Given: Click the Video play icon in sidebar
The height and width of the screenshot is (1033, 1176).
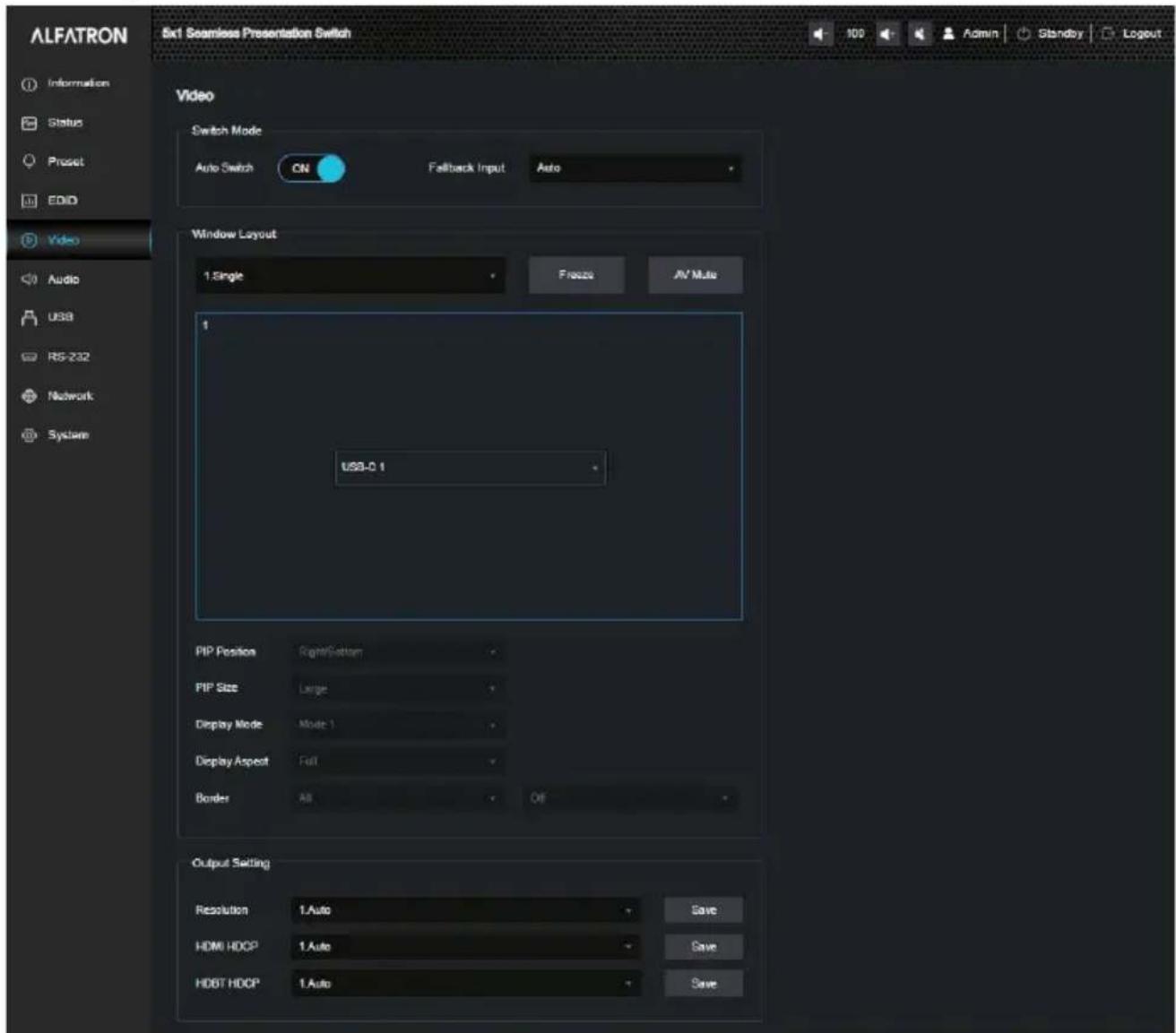Looking at the screenshot, I should click(x=29, y=240).
